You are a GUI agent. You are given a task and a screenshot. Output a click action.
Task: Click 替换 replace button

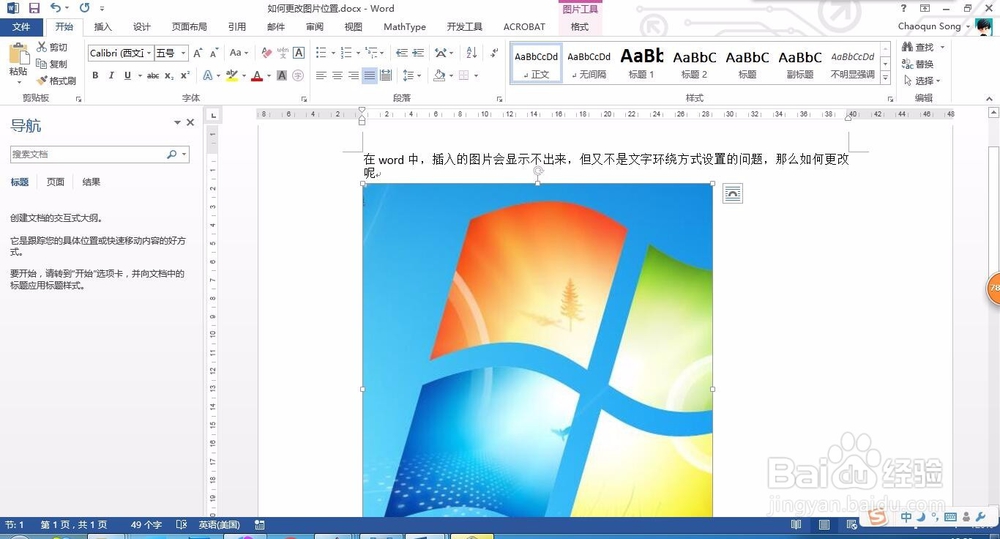tap(918, 64)
